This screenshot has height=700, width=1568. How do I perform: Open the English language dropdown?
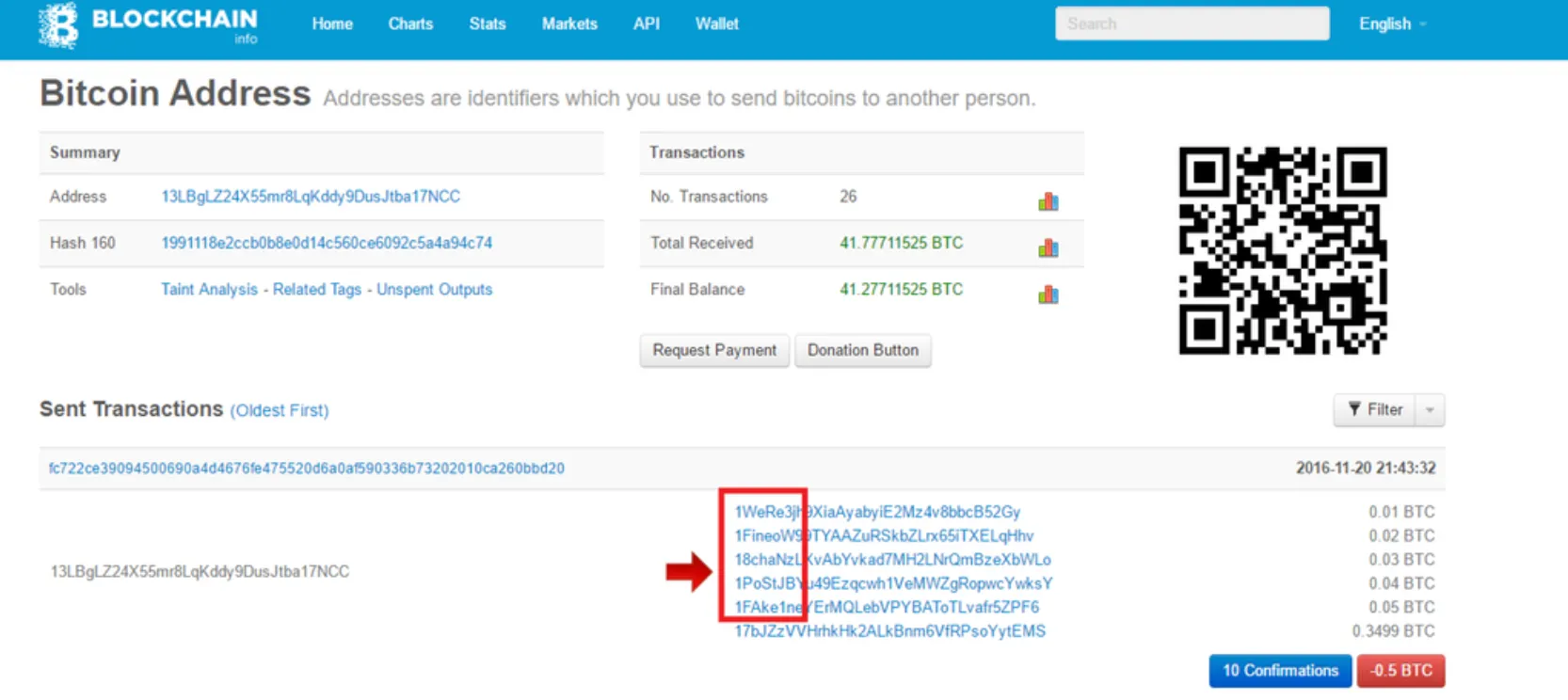(1391, 24)
